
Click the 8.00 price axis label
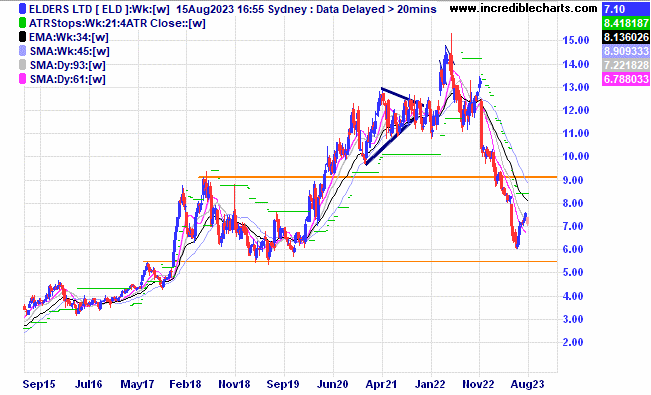coord(573,203)
